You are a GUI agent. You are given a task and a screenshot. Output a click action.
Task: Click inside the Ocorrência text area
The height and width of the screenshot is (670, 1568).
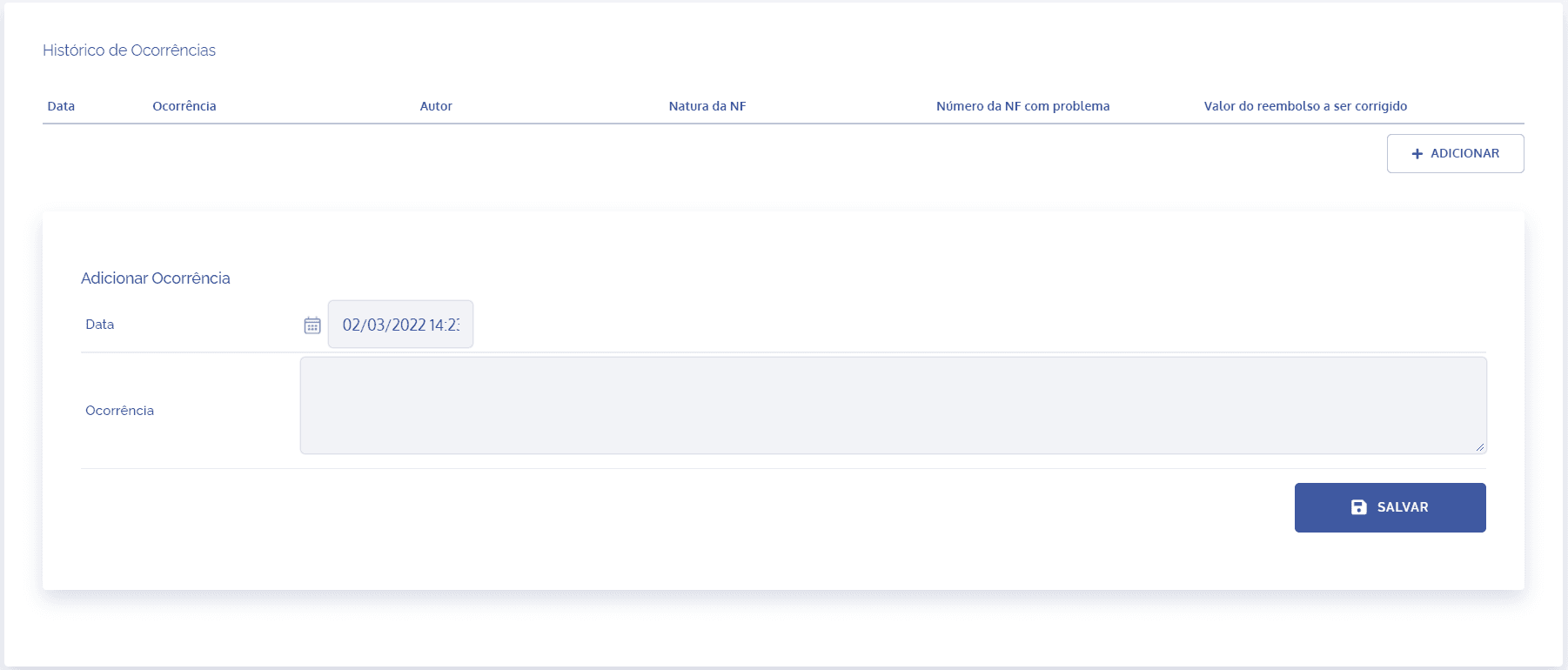(893, 405)
